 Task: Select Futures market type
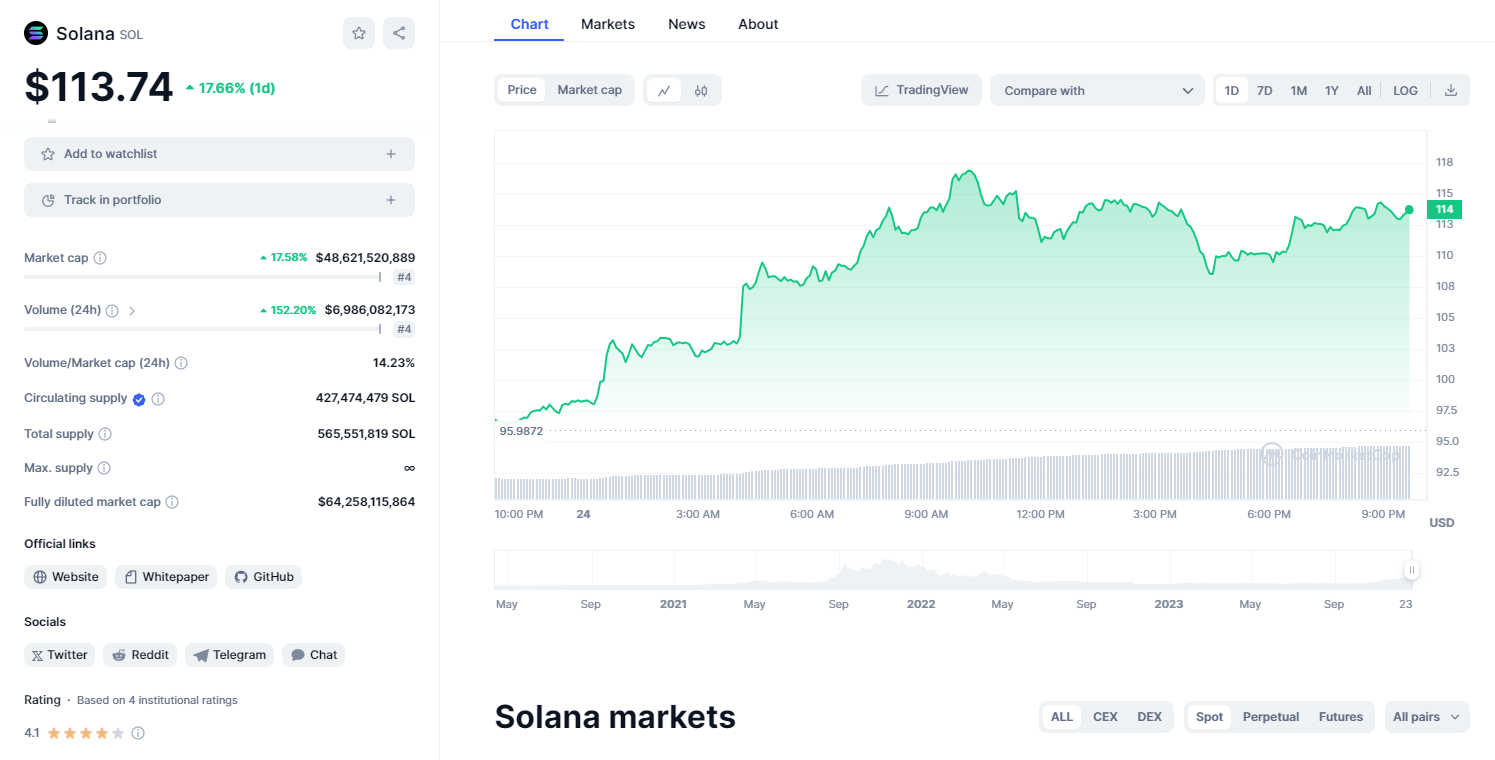tap(1341, 717)
